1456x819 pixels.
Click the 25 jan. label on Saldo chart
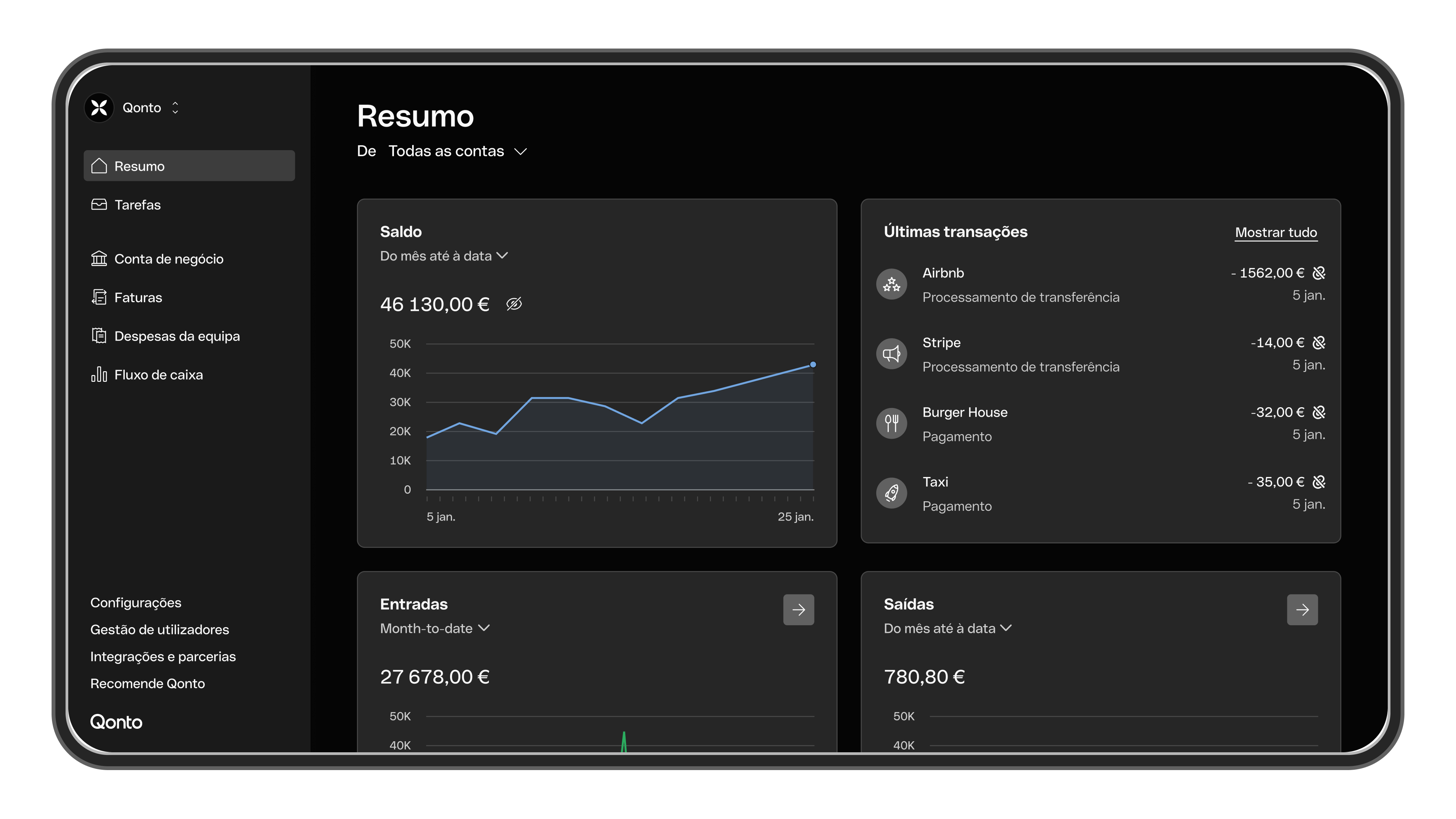tap(795, 516)
